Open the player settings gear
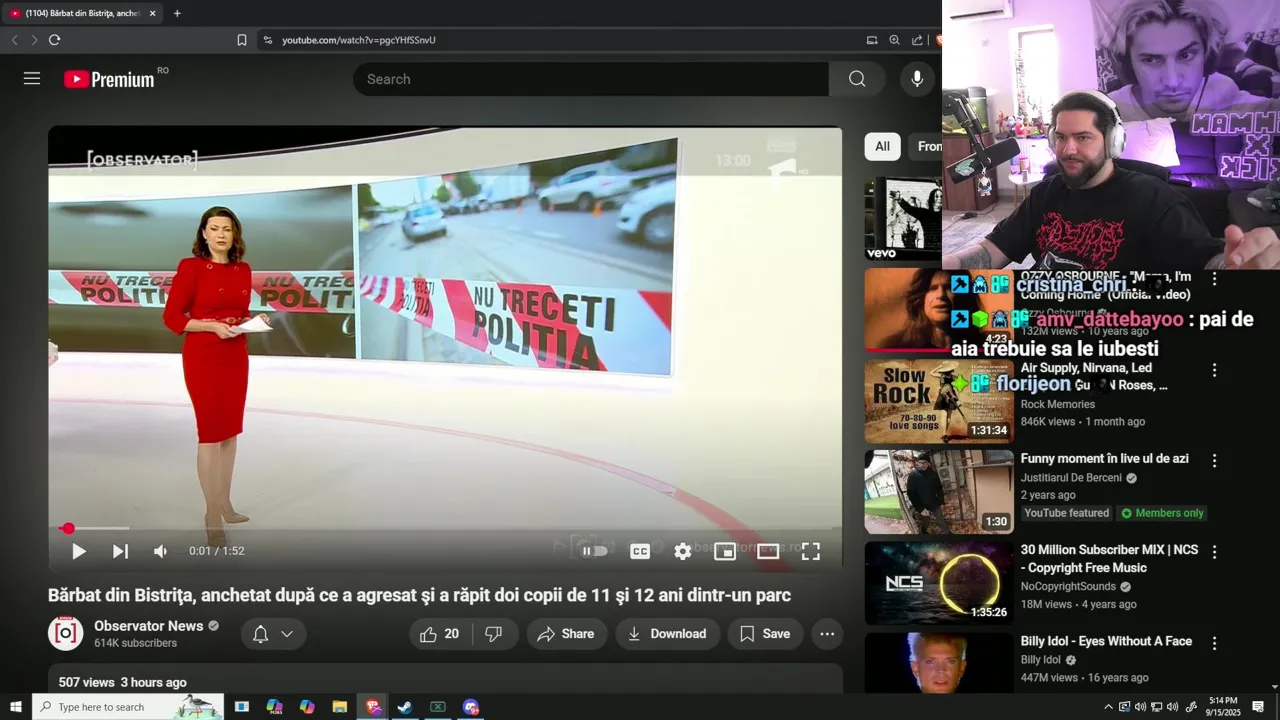This screenshot has height=720, width=1280. point(682,551)
